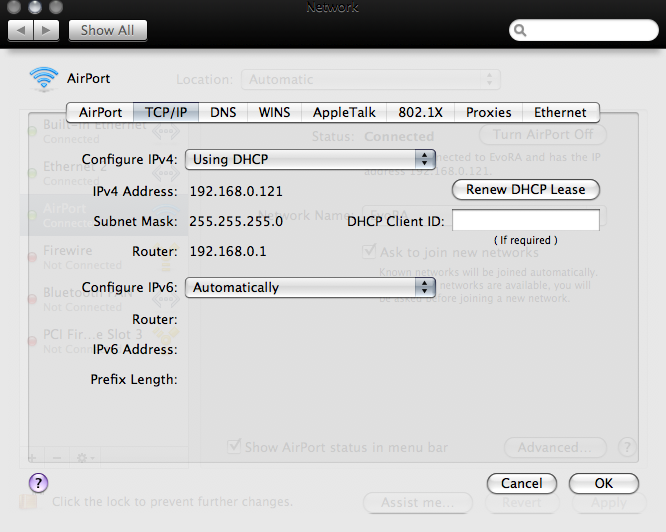This screenshot has height=532, width=666.
Task: Click the dimmed help button beside Advanced
Action: pyautogui.click(x=627, y=447)
